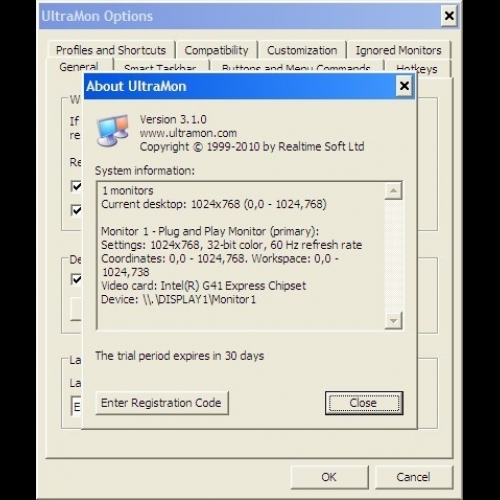Image resolution: width=500 pixels, height=500 pixels.
Task: Click the Enter Registration Code button
Action: [162, 403]
